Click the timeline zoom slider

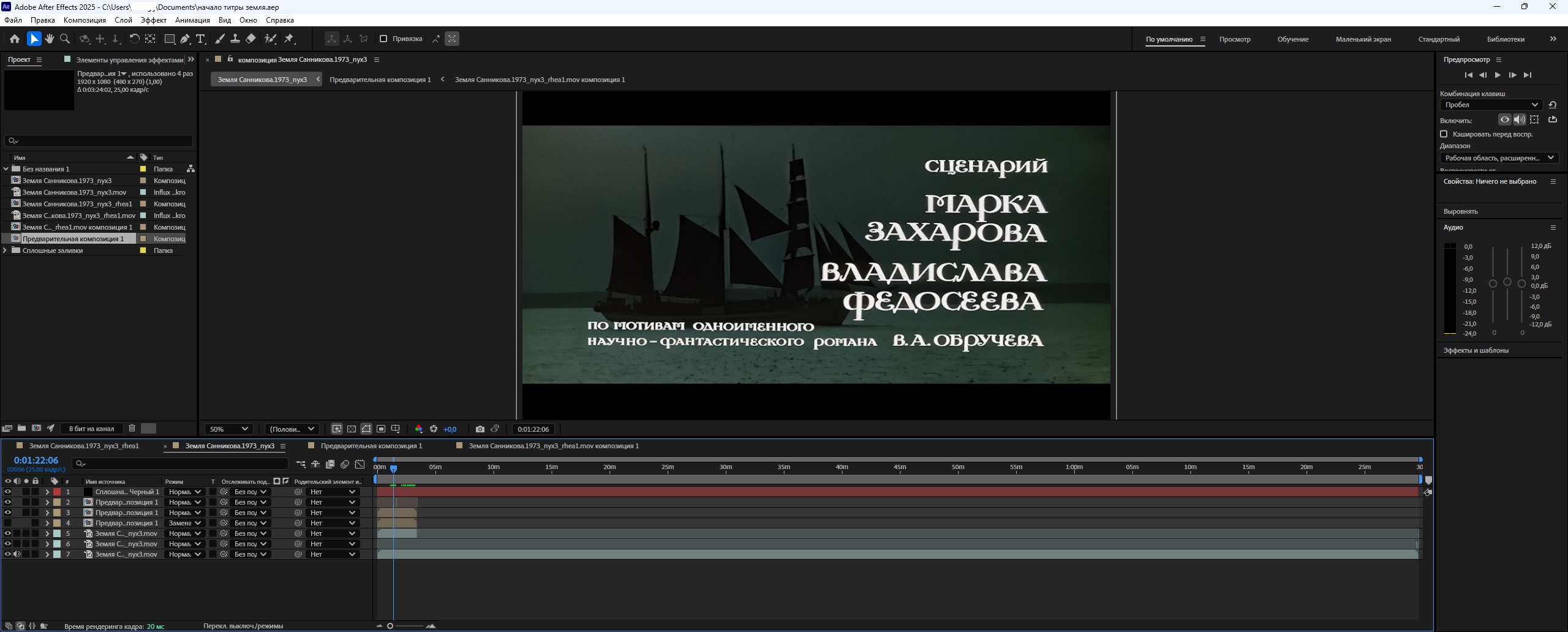click(405, 626)
